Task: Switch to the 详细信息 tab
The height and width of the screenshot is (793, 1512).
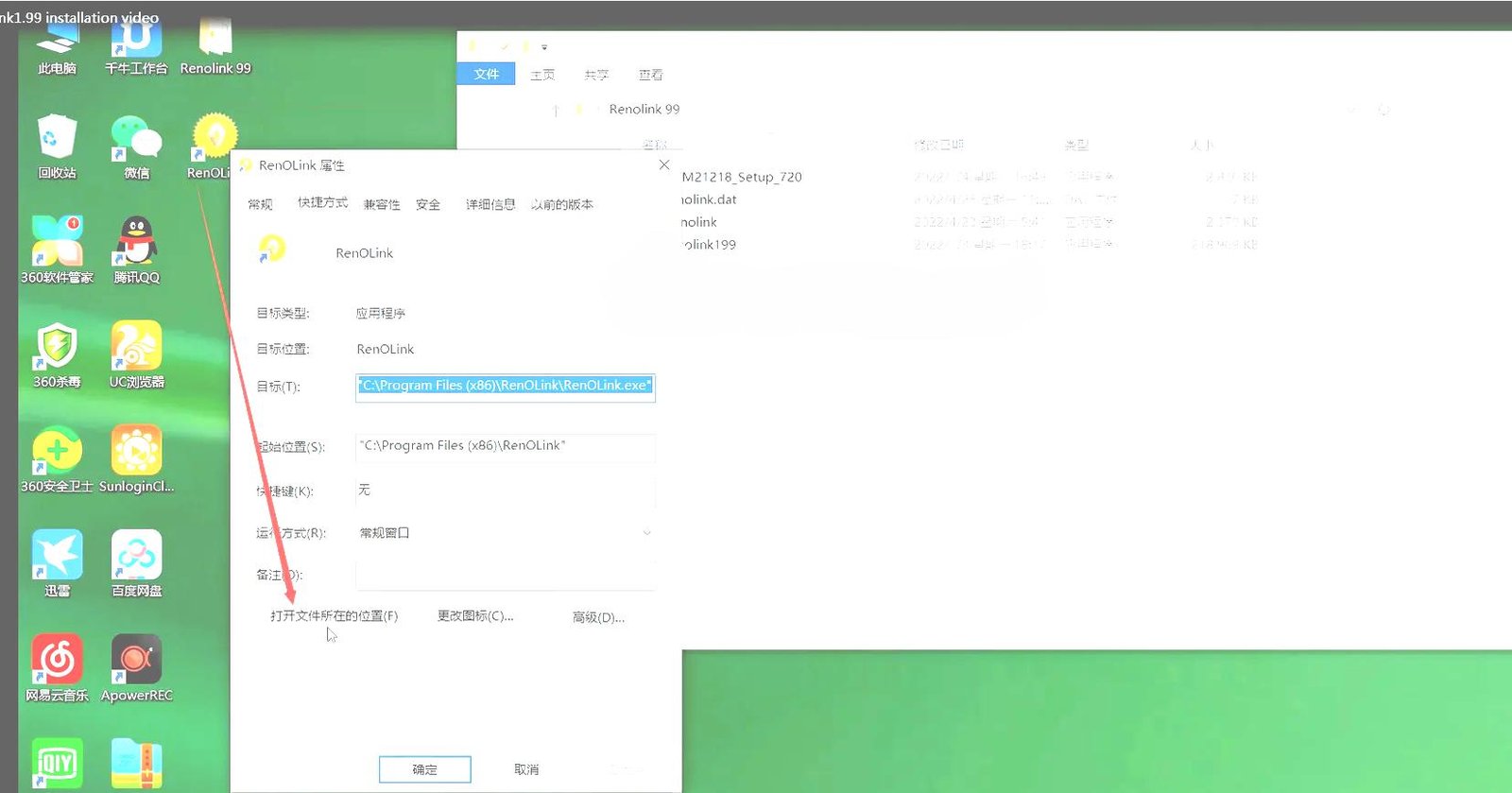Action: pos(490,204)
